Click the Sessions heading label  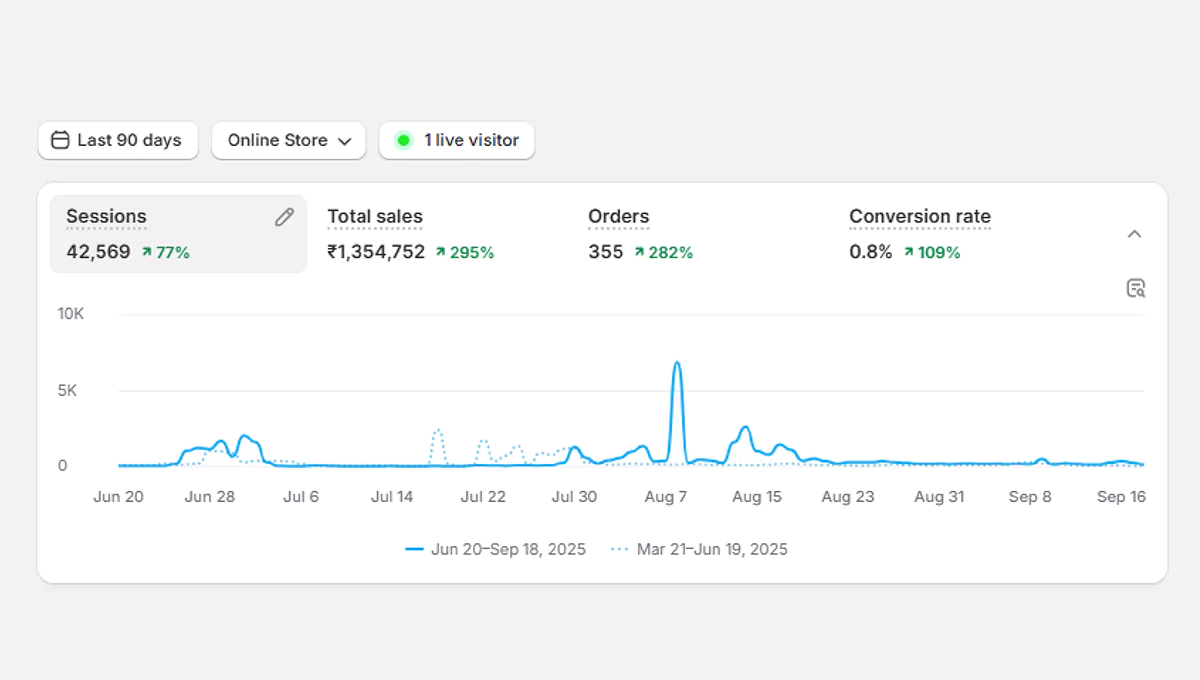[x=106, y=217]
